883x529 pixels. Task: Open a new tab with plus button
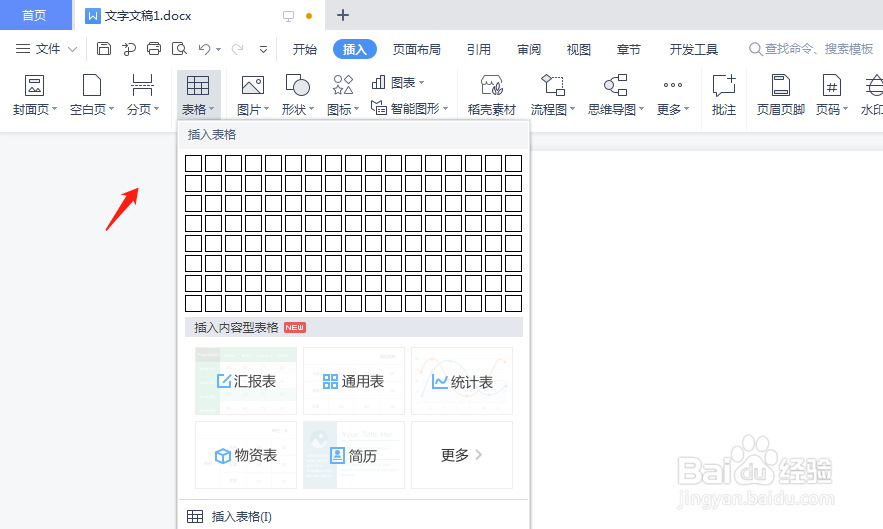[x=343, y=15]
